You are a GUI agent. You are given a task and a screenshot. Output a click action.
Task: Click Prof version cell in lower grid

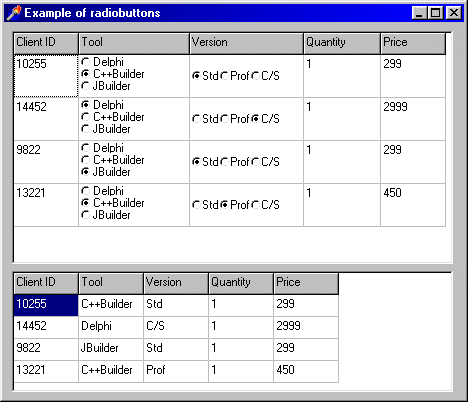(x=176, y=371)
